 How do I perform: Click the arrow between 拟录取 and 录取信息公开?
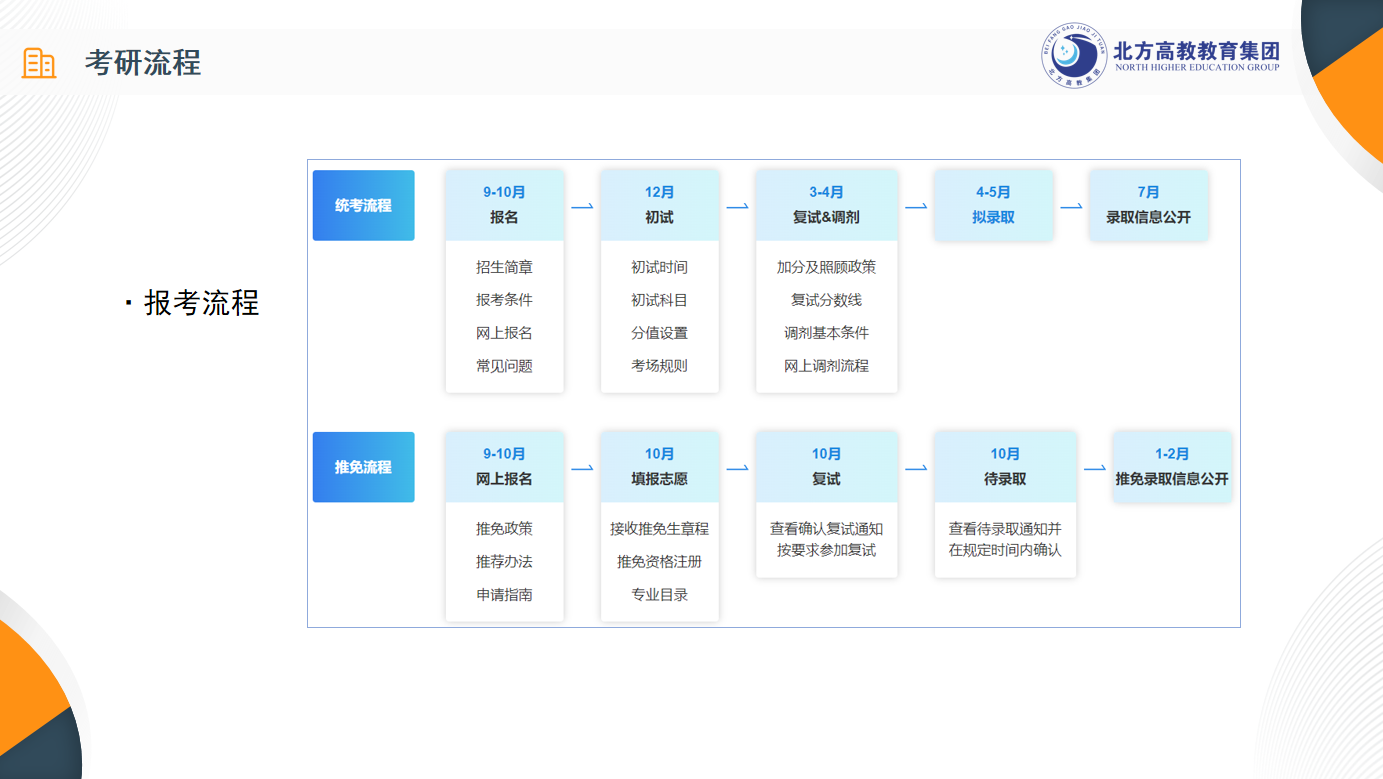click(x=1071, y=207)
